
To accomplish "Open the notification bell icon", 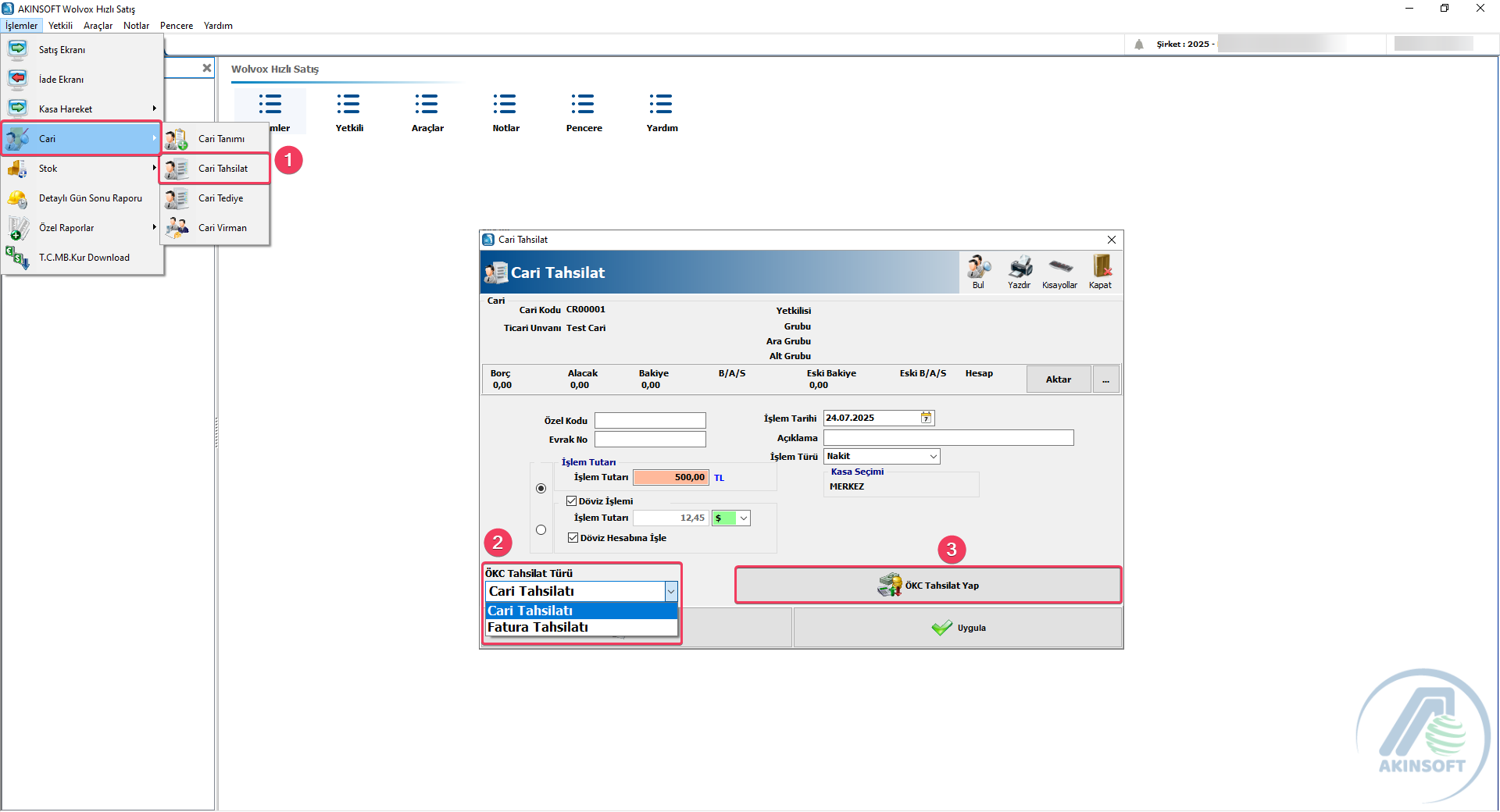I will click(1139, 45).
